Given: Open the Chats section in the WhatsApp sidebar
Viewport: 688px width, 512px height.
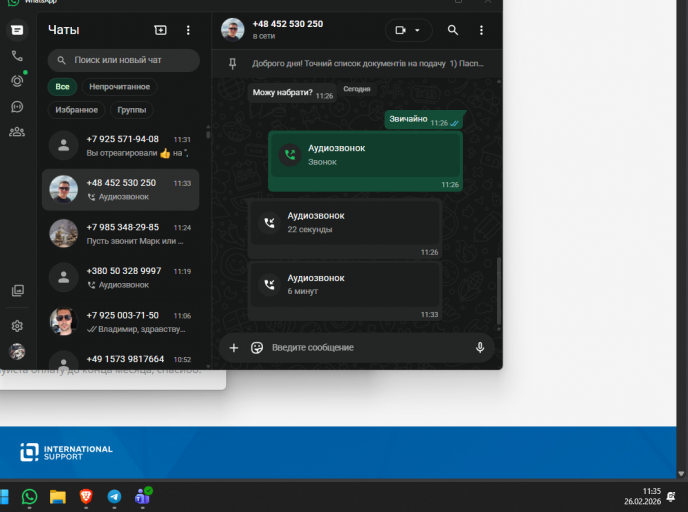Looking at the screenshot, I should [17, 30].
